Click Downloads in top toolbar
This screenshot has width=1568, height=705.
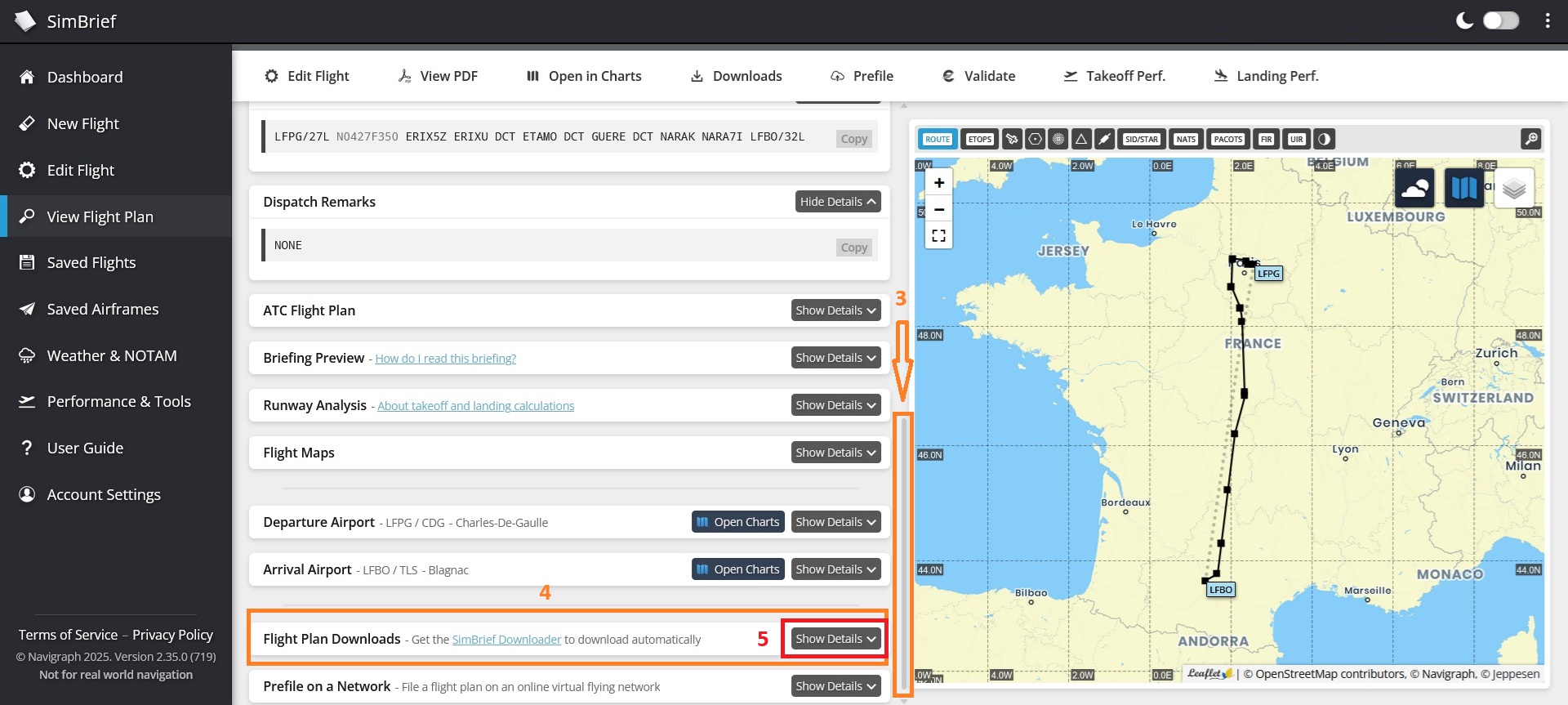736,76
